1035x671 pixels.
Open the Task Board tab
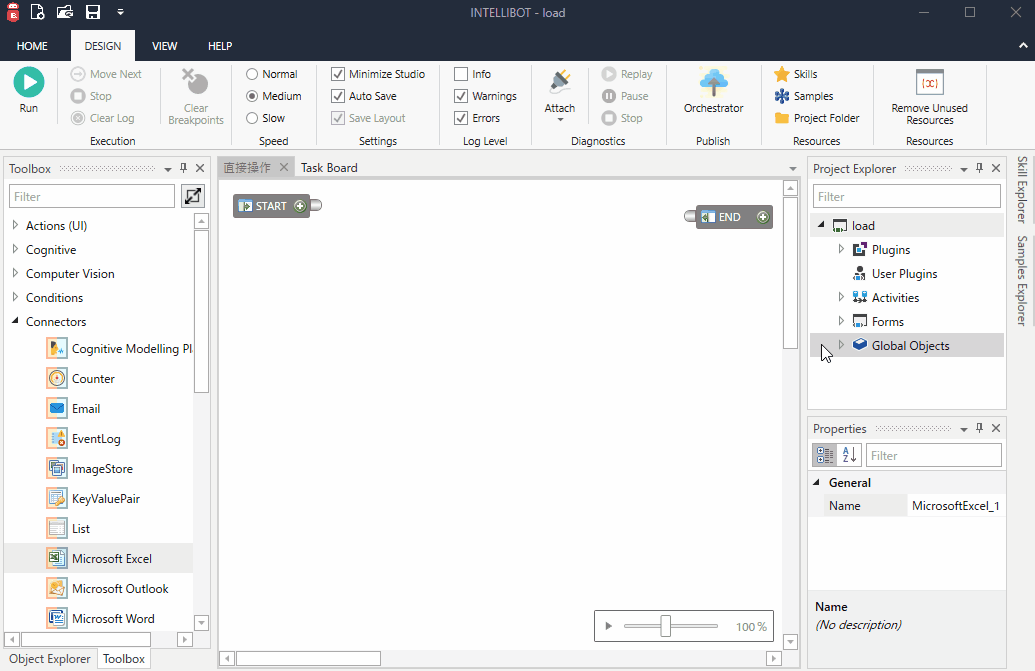tap(328, 167)
